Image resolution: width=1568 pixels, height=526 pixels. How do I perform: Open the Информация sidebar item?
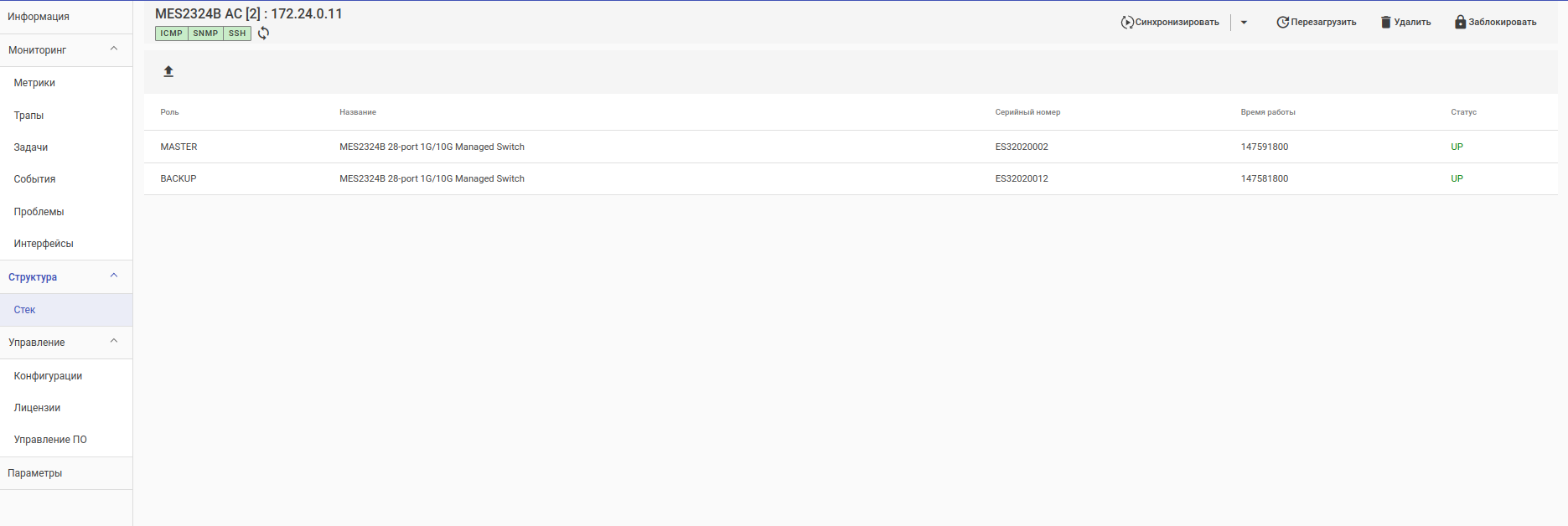tap(66, 17)
